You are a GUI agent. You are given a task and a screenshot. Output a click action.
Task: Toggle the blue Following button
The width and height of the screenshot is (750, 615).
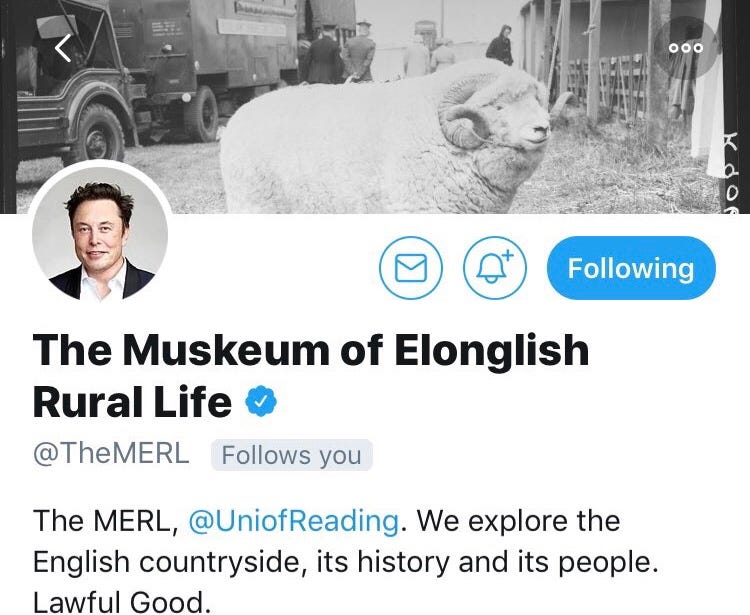(631, 268)
